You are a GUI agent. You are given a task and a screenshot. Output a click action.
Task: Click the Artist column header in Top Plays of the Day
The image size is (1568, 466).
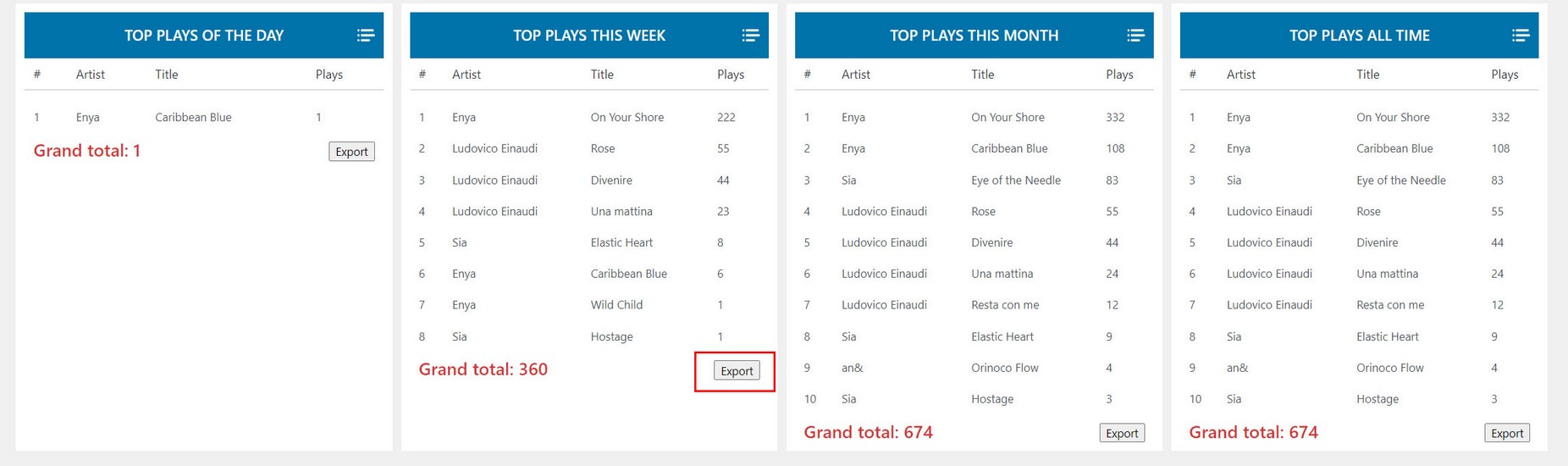(x=91, y=75)
